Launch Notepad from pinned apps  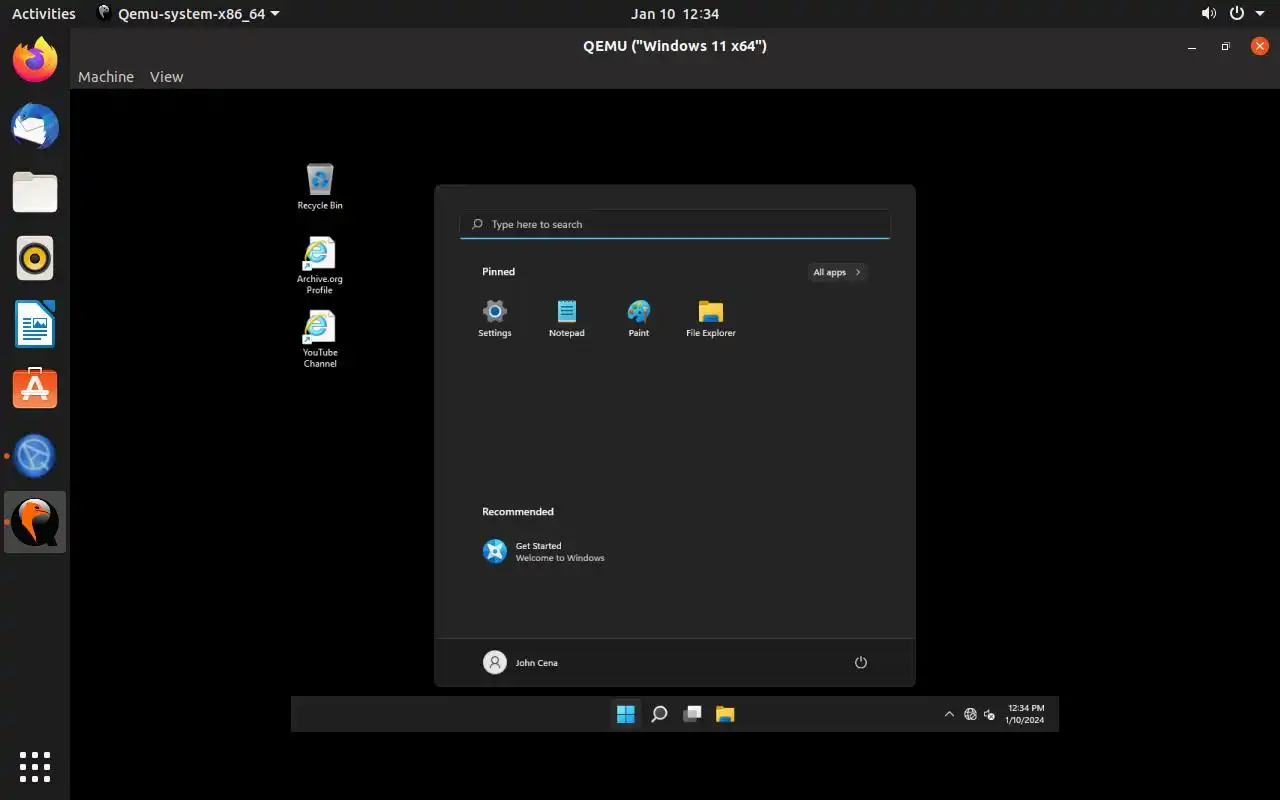567,319
